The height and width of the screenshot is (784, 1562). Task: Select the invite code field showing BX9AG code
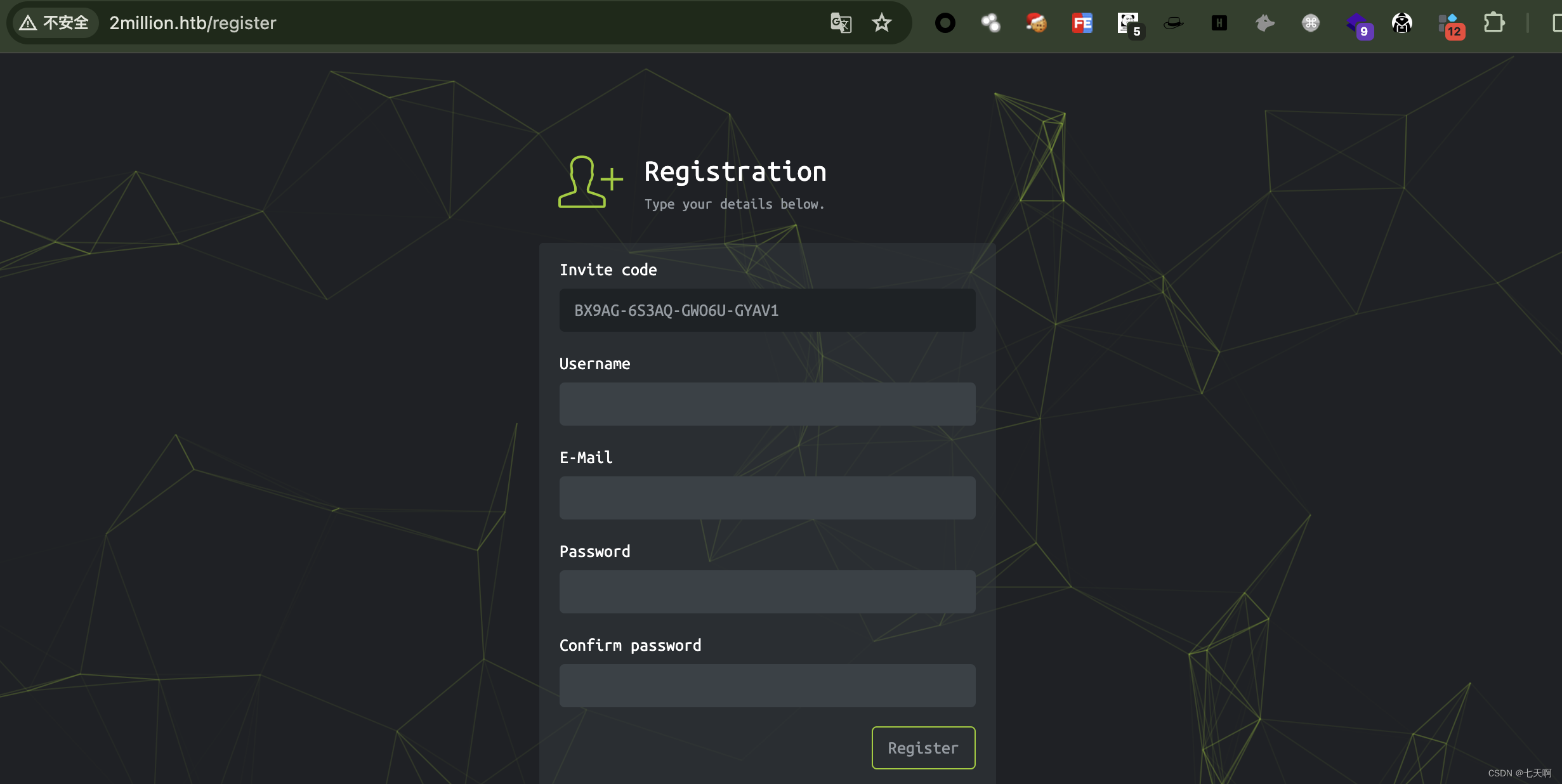766,310
